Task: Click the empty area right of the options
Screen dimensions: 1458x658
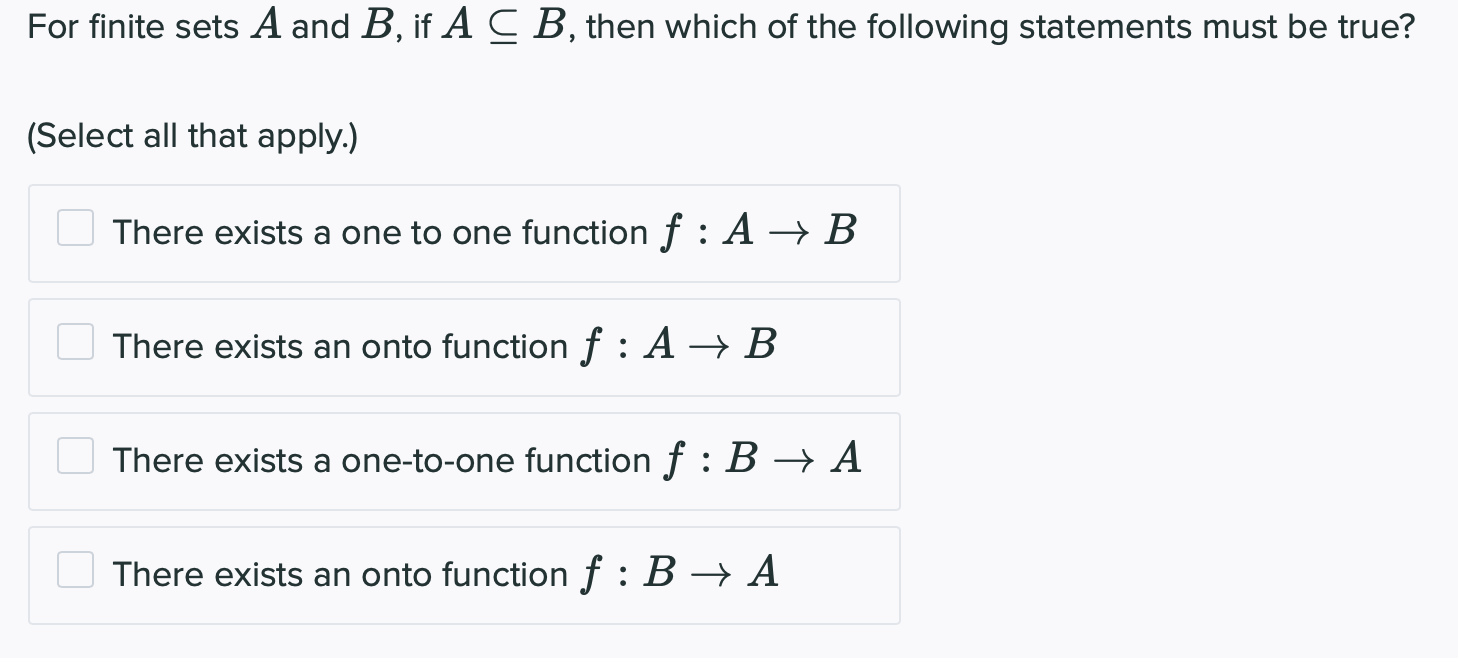Action: coord(1150,400)
